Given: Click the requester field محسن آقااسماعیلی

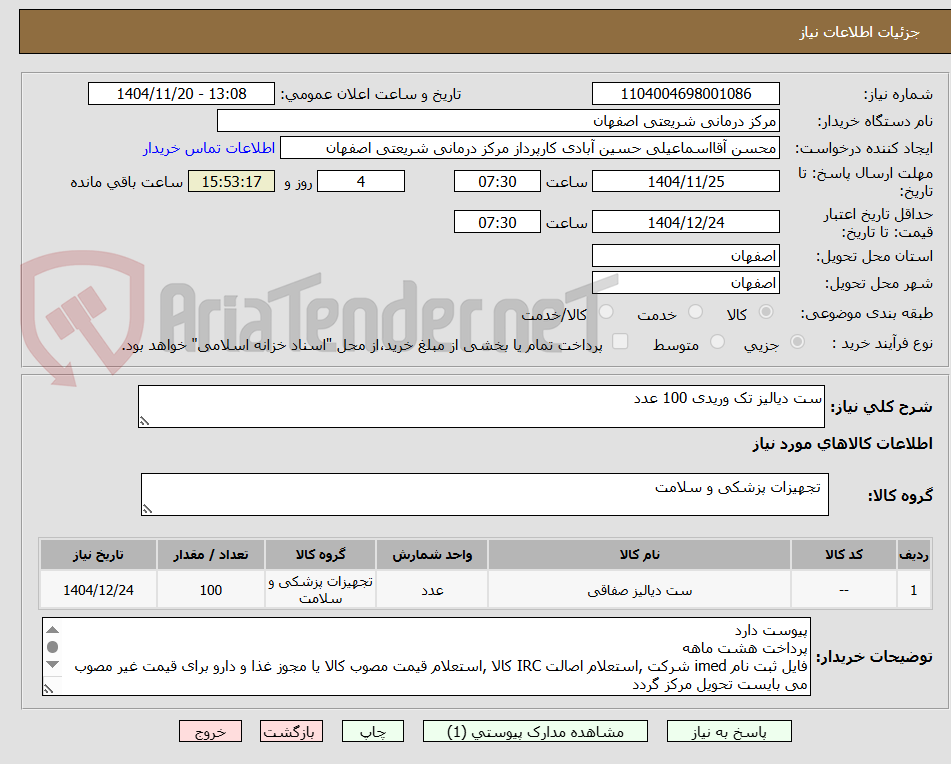Looking at the screenshot, I should [529, 148].
